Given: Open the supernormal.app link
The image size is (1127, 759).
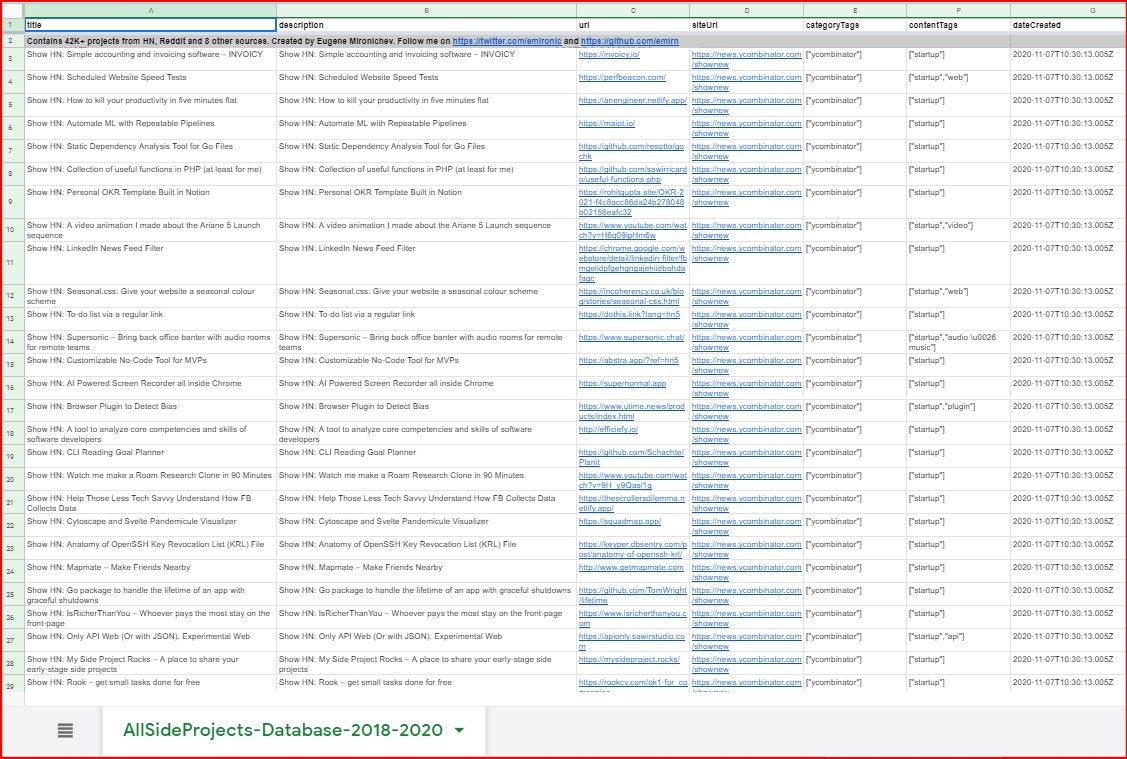Looking at the screenshot, I should (616, 383).
